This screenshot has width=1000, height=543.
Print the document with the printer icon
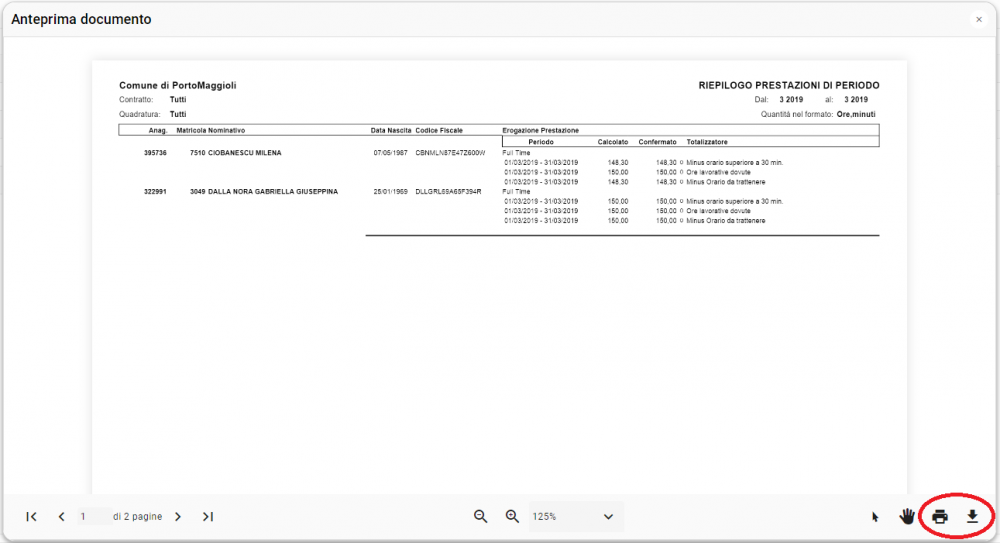pyautogui.click(x=940, y=517)
